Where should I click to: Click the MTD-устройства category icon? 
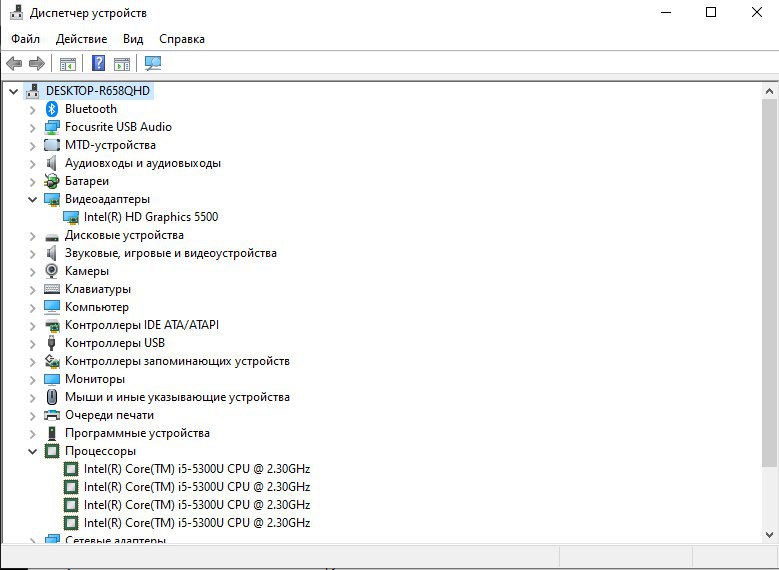coord(52,145)
